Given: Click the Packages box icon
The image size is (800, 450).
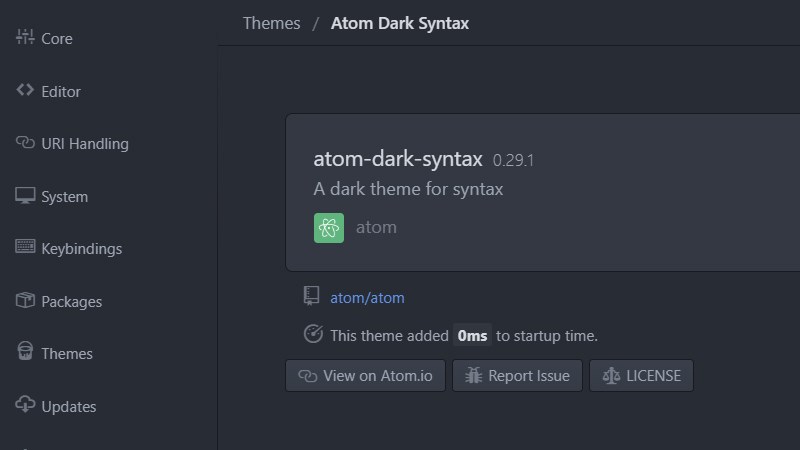Looking at the screenshot, I should 25,300.
